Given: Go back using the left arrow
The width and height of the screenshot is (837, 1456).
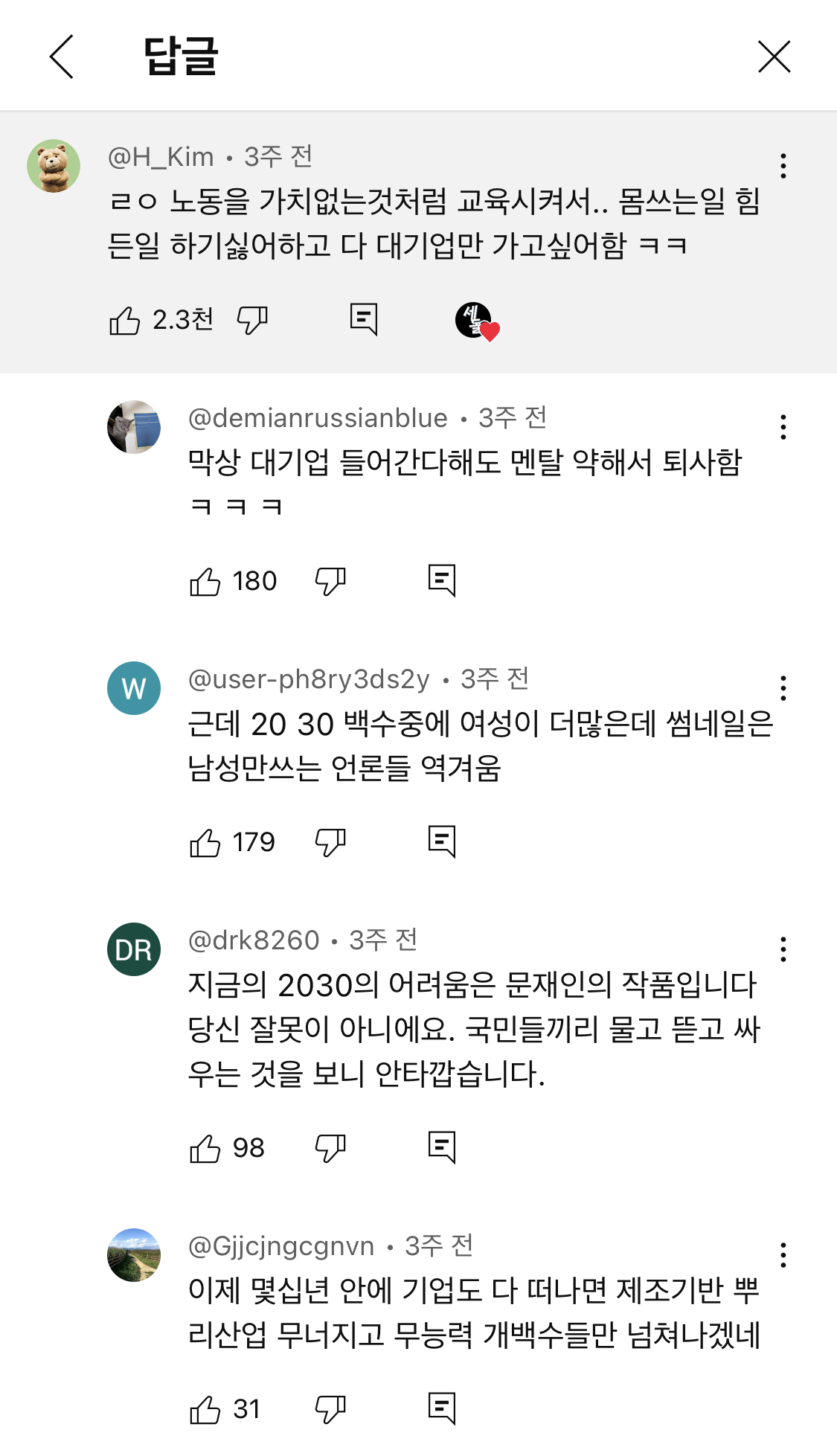Looking at the screenshot, I should pos(61,57).
